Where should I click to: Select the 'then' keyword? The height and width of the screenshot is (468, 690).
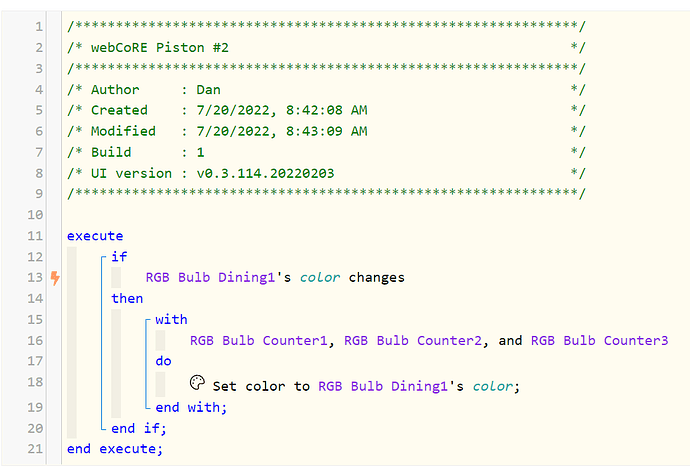127,298
